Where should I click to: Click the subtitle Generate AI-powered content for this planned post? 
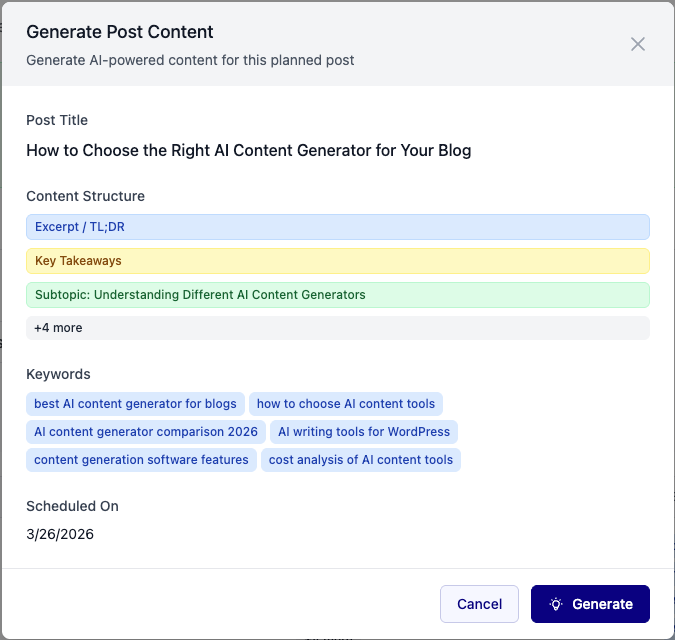(190, 60)
